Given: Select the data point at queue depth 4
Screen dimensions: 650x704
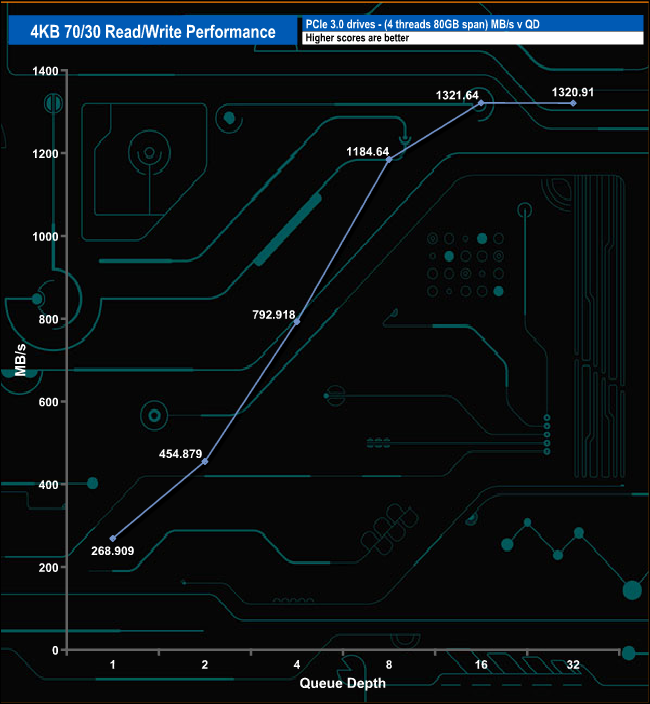Looking at the screenshot, I should point(297,321).
